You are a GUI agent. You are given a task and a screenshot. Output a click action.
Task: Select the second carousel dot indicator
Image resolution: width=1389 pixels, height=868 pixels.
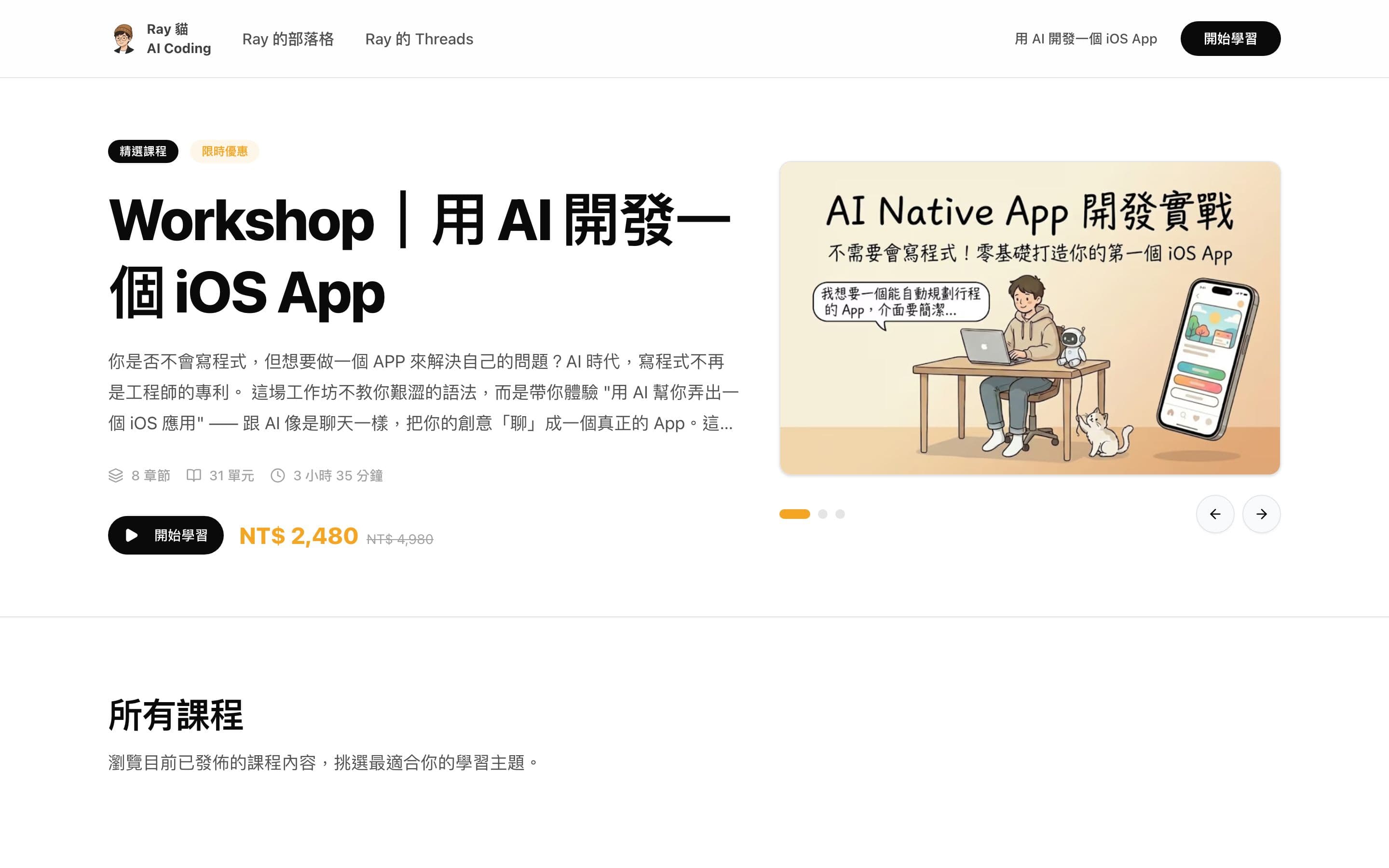coord(822,514)
